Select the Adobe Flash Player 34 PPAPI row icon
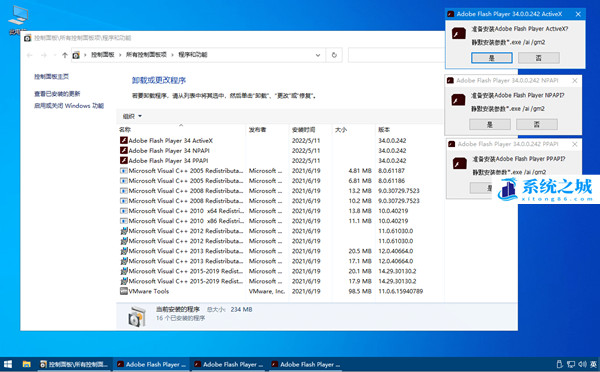Viewport: 600px width, 372px height. (x=124, y=160)
